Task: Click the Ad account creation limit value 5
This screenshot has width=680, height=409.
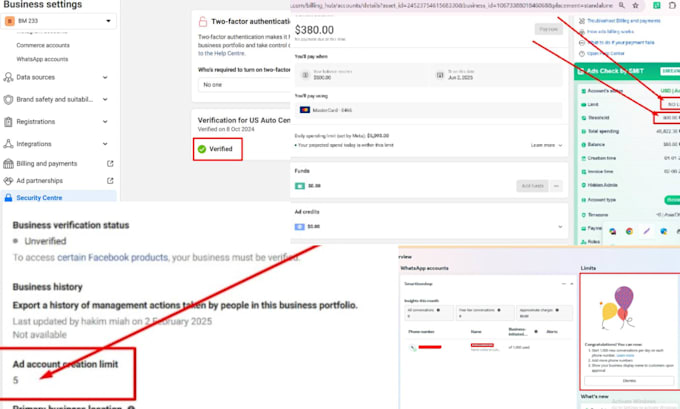Action: click(16, 380)
